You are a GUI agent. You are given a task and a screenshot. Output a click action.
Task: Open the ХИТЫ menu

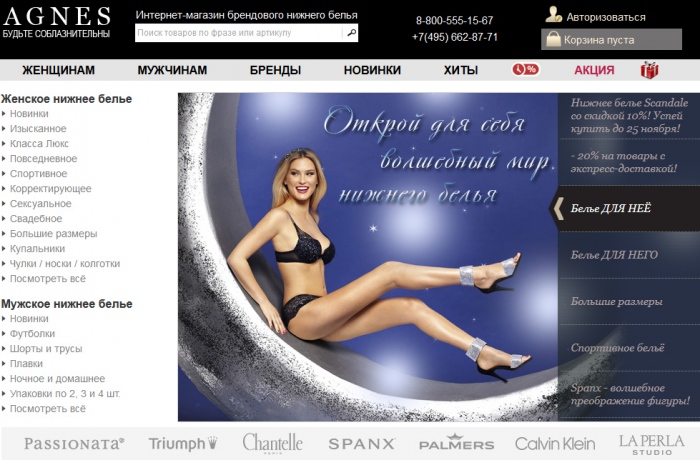[x=461, y=70]
